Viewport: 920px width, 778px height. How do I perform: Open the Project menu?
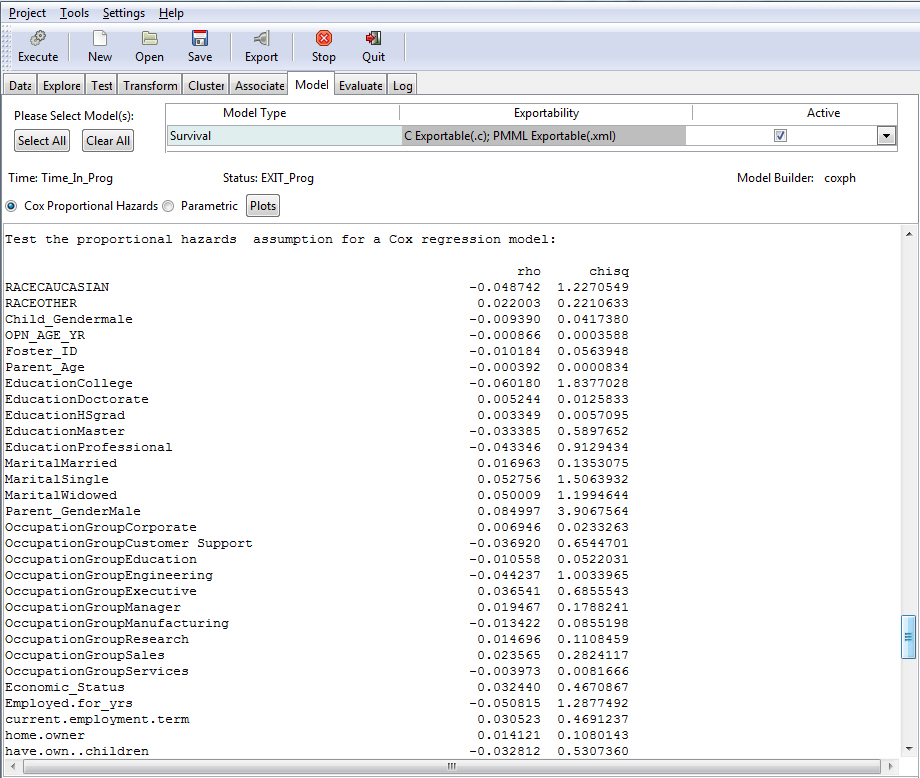(x=27, y=13)
